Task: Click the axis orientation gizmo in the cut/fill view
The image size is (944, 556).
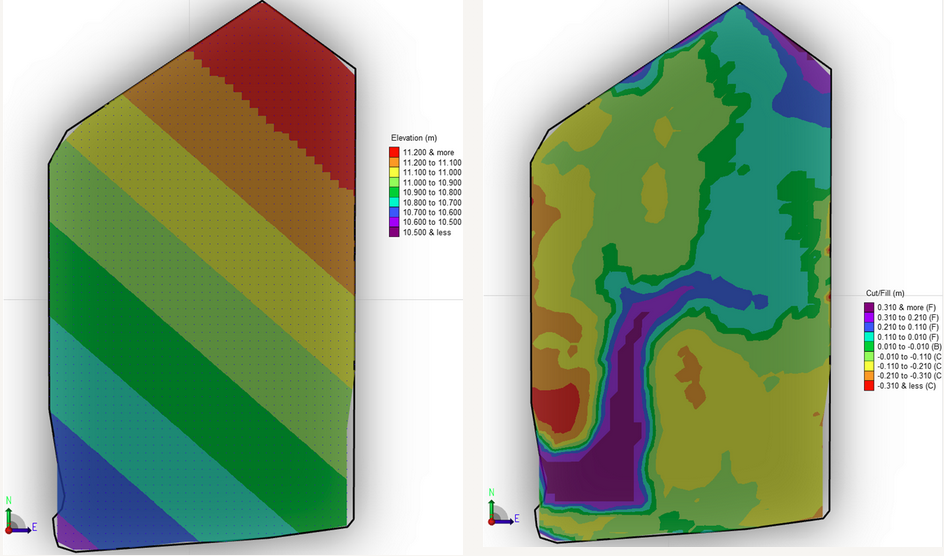Action: [503, 508]
